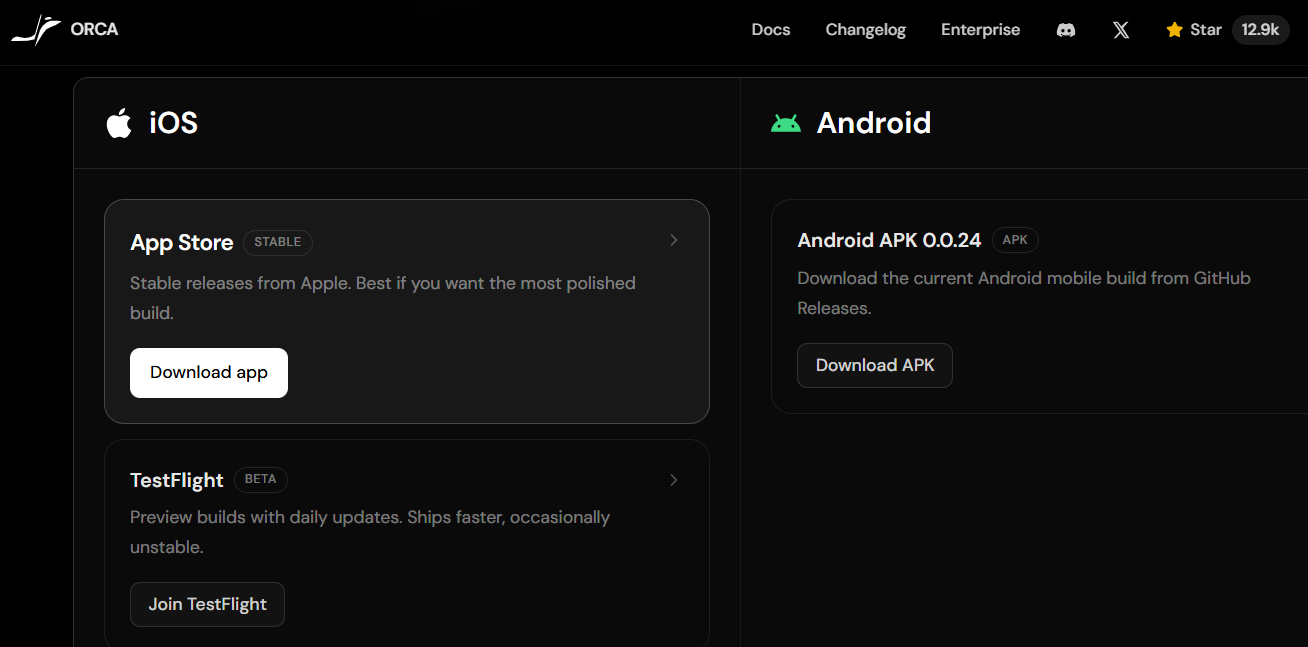
Task: Click the 12.9k star count badge
Action: point(1260,30)
